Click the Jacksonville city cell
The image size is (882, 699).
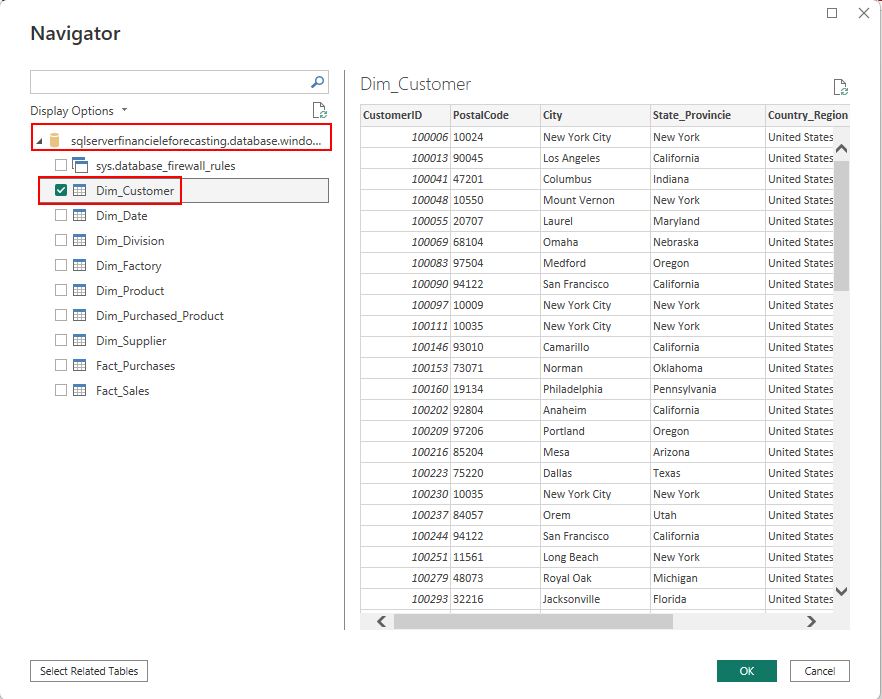point(595,599)
